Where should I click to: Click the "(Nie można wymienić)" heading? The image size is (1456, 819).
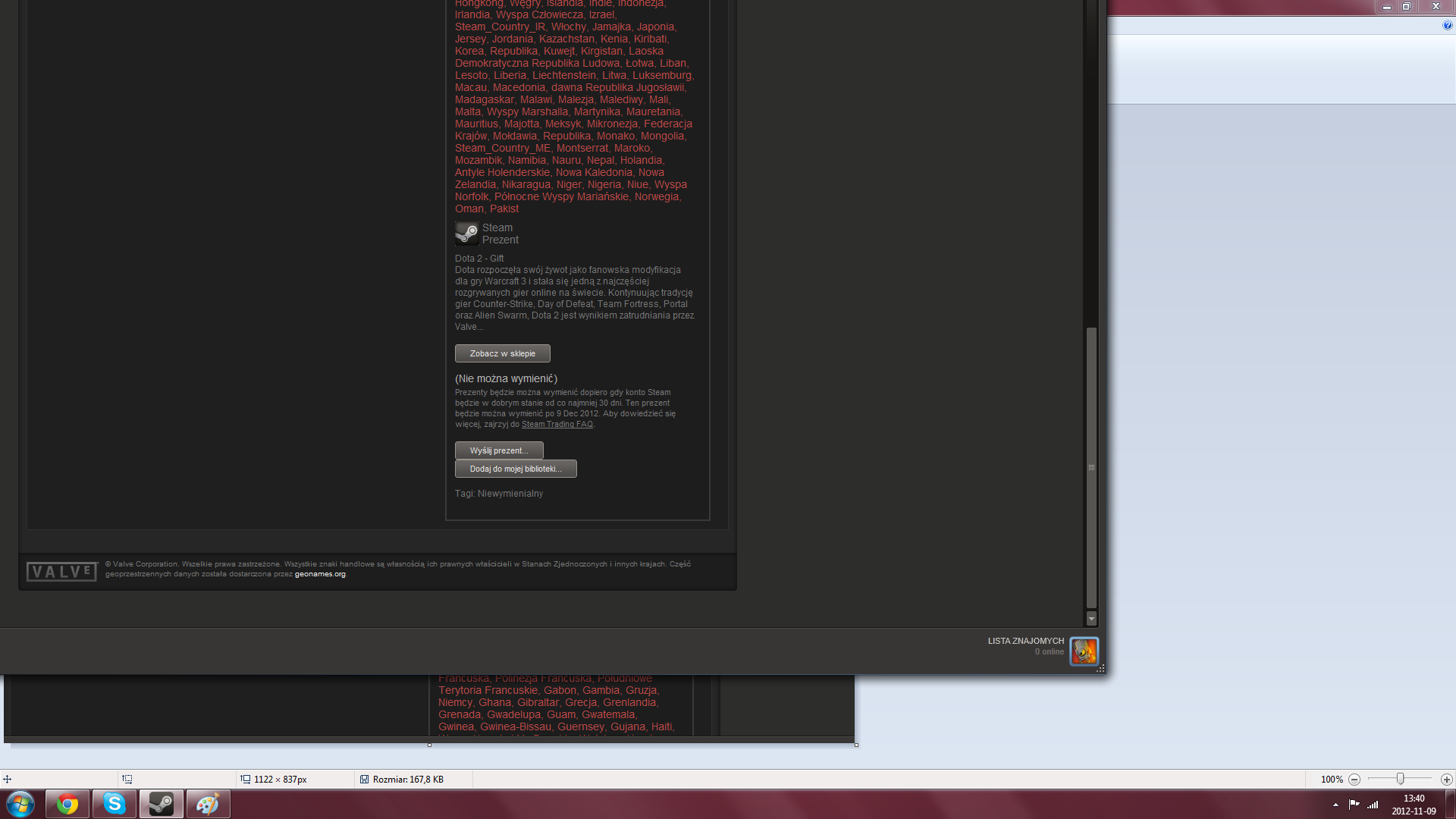pyautogui.click(x=506, y=379)
